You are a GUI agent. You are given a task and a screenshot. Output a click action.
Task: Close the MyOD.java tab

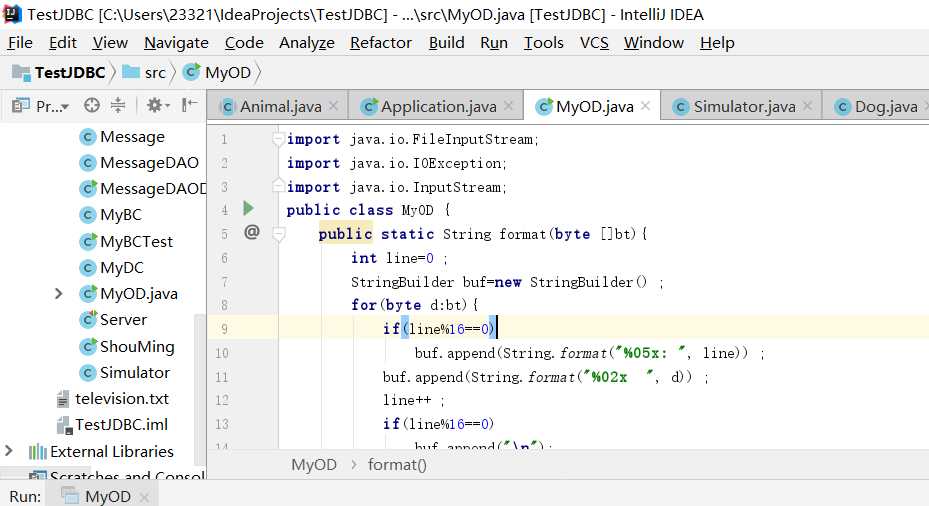(x=645, y=105)
